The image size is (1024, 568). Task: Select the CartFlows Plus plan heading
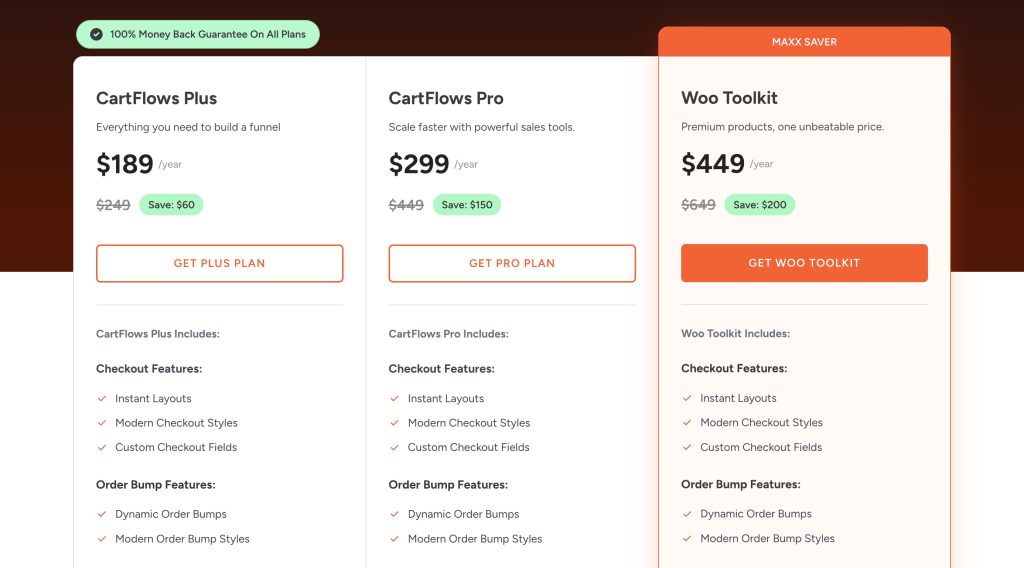pos(156,98)
